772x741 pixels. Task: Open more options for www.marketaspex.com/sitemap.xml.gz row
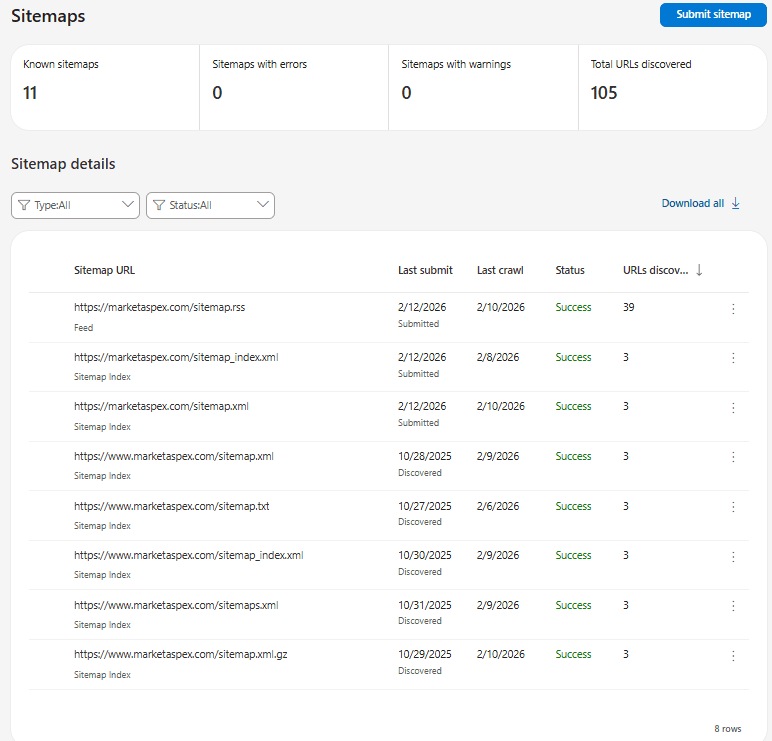point(733,656)
